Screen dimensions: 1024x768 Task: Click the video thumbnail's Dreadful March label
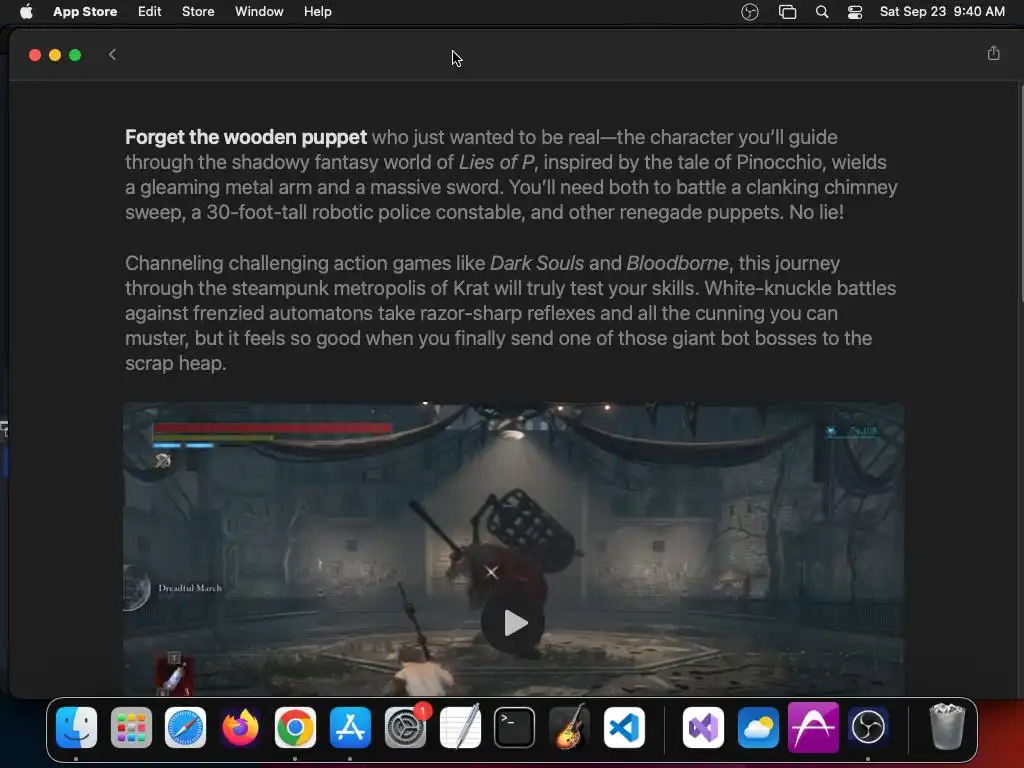click(190, 588)
